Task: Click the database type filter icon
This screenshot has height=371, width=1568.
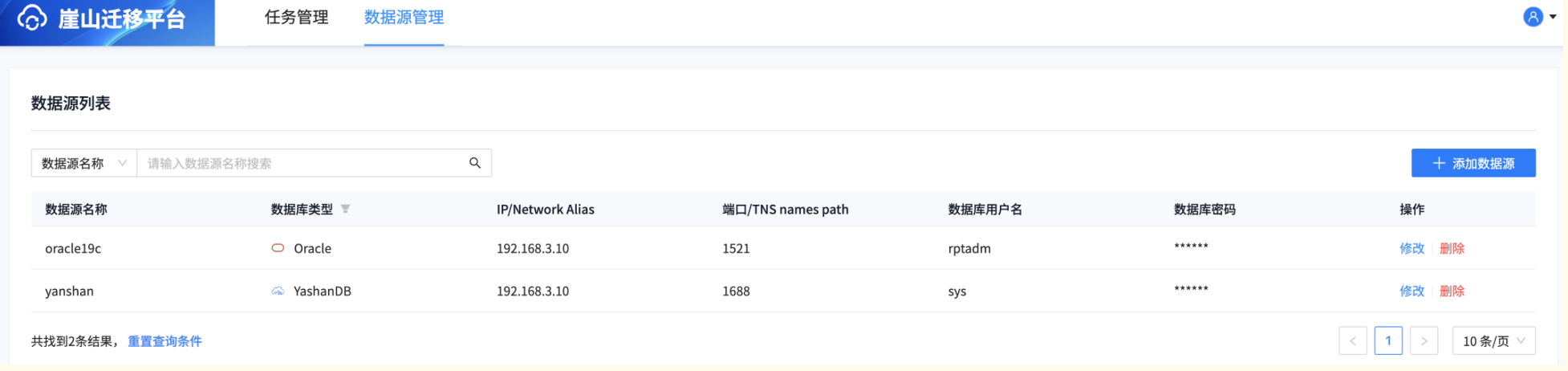Action: point(345,209)
